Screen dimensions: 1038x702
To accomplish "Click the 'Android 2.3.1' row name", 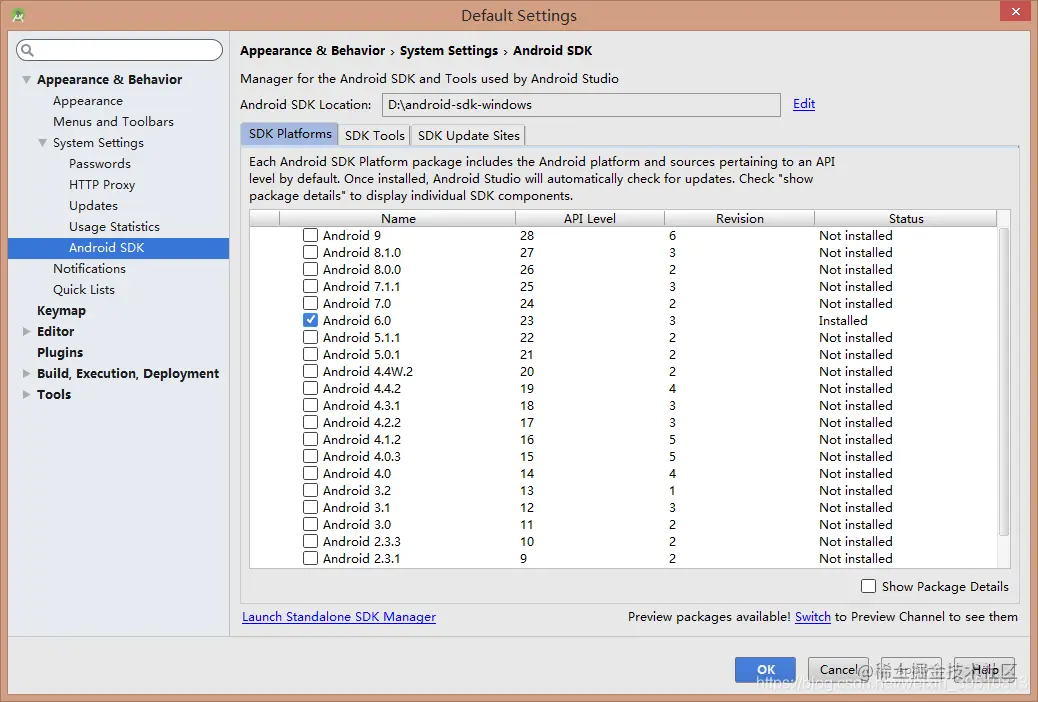I will [x=361, y=558].
